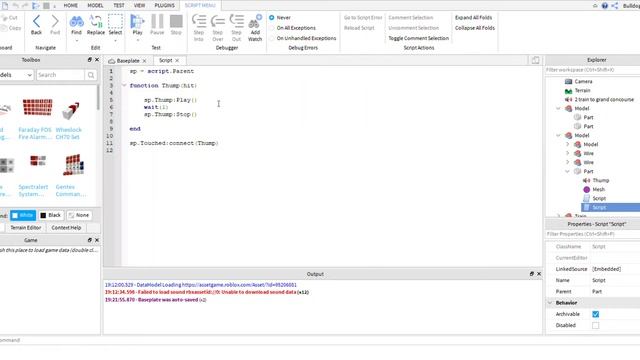The image size is (640, 360).
Task: Click the Select tool icon
Action: (115, 21)
